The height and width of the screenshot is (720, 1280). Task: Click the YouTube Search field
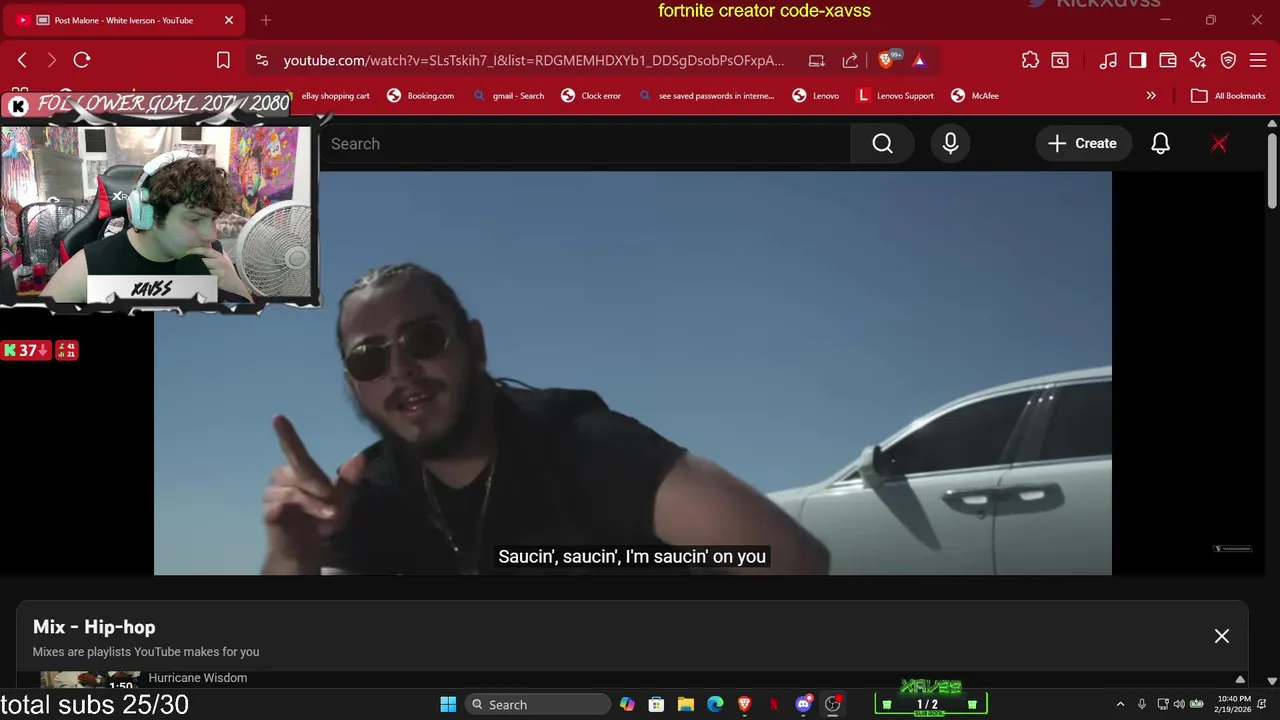pyautogui.click(x=585, y=144)
